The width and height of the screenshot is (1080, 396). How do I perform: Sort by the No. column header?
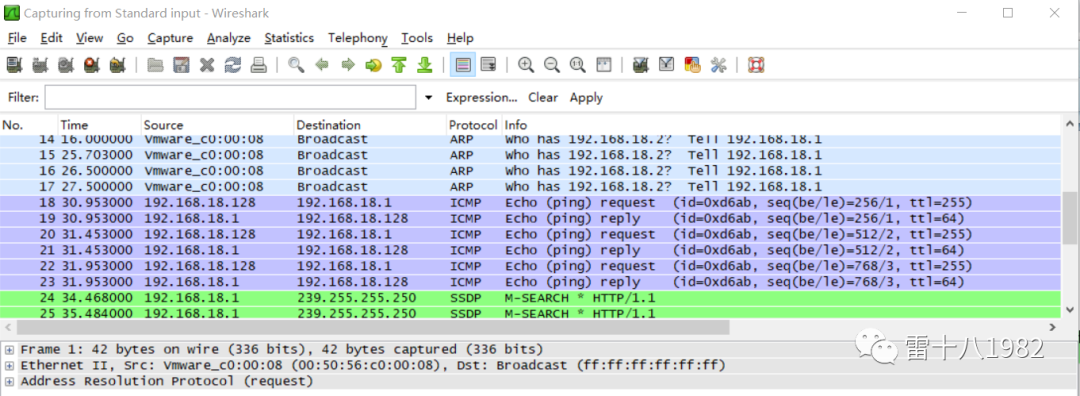(29, 125)
